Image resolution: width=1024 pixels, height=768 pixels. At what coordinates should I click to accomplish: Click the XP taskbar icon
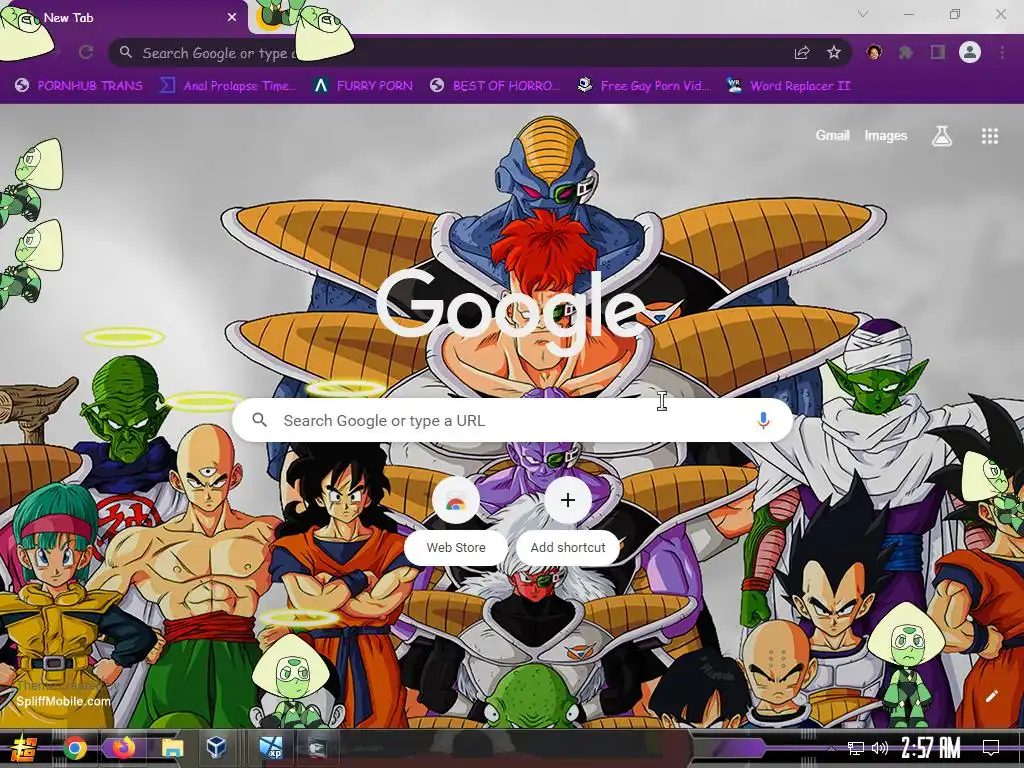(x=270, y=748)
